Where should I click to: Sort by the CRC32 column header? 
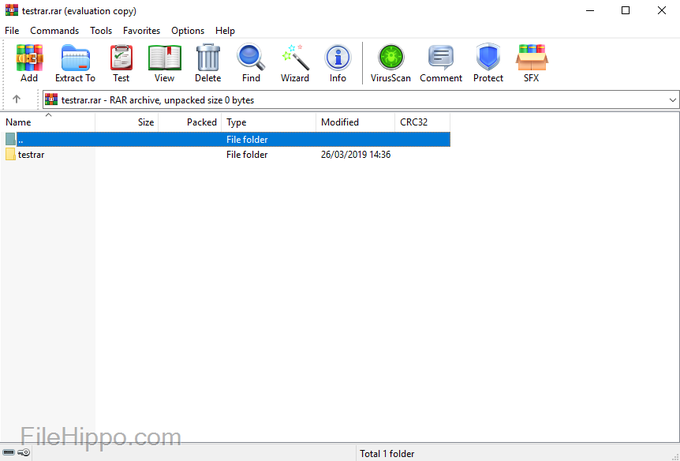(422, 122)
